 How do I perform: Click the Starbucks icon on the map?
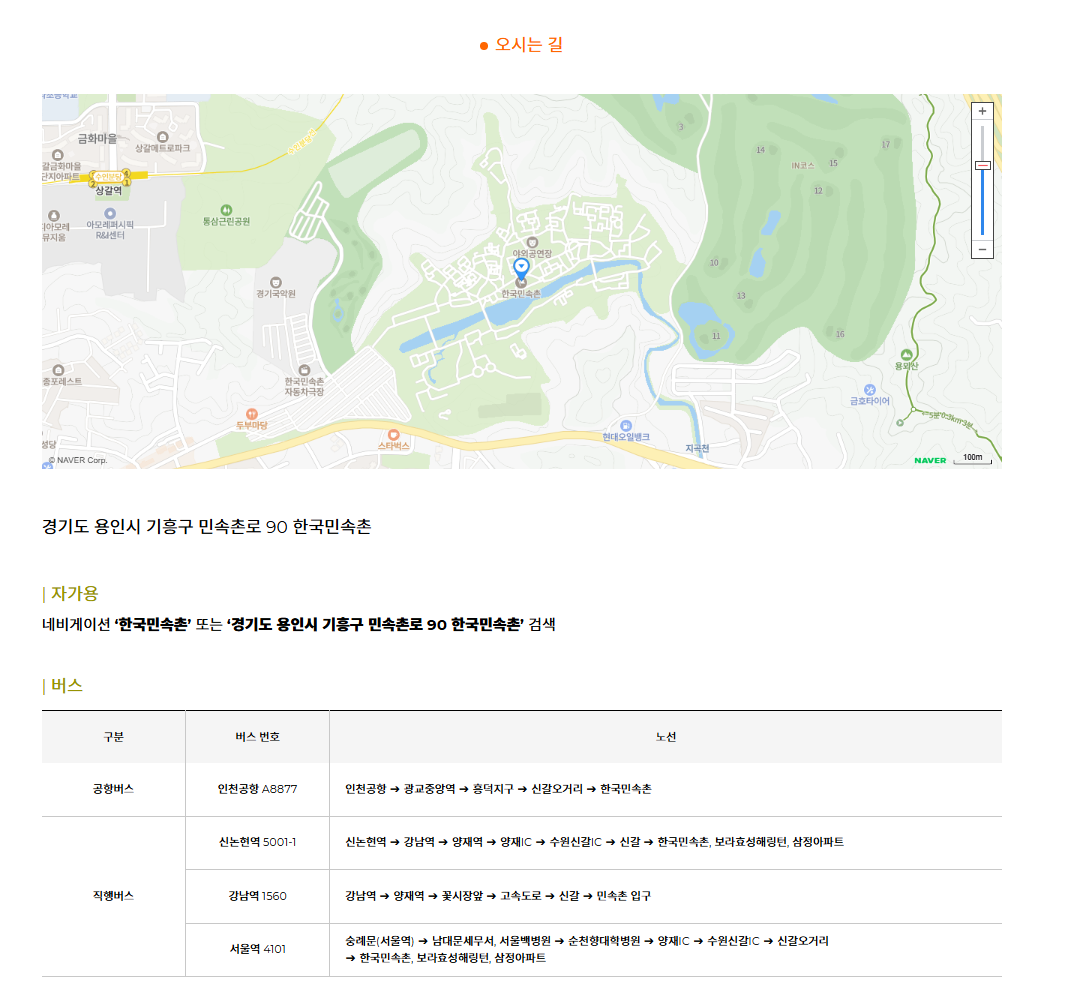coord(394,434)
